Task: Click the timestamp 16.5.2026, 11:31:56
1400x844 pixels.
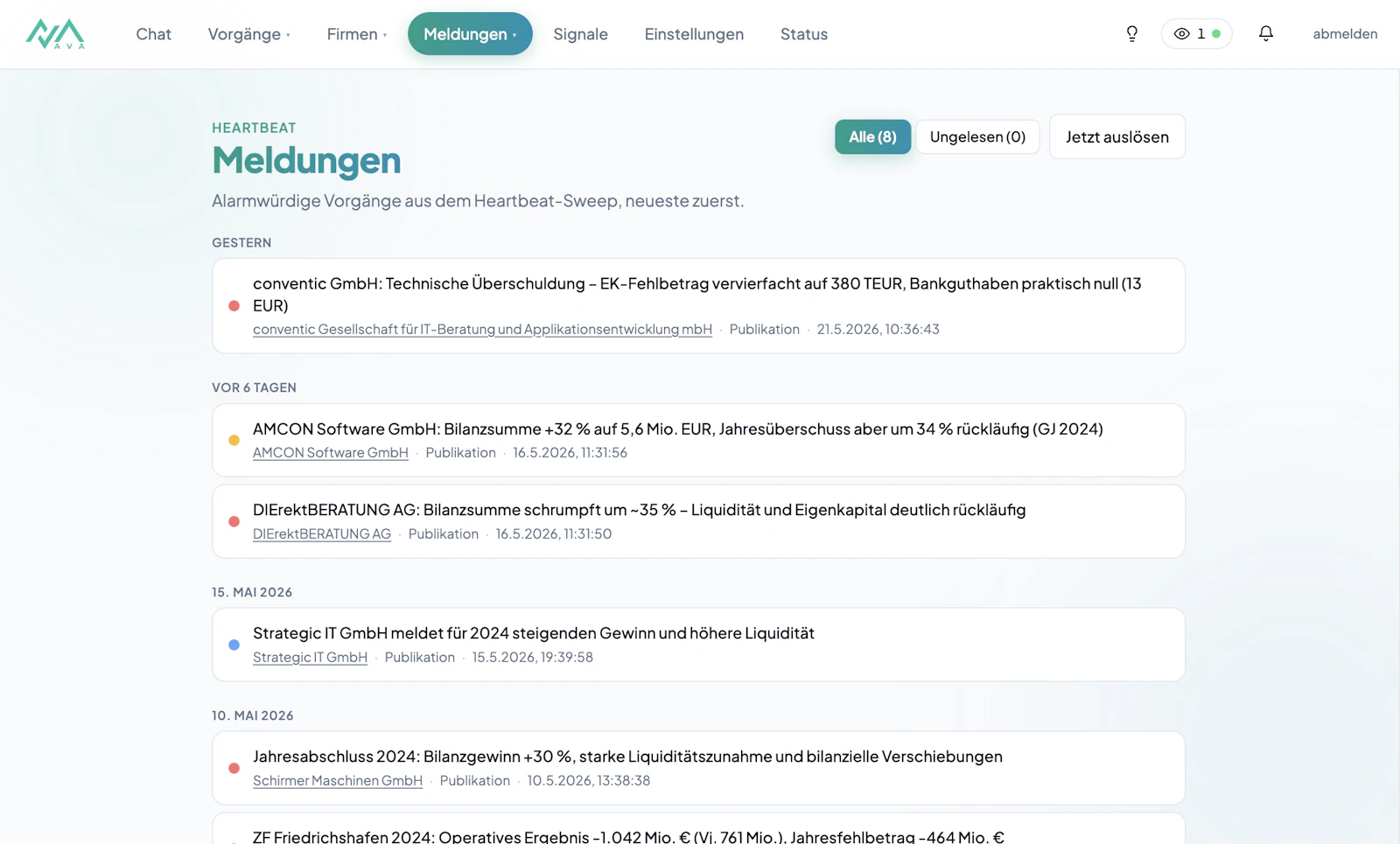Action: (570, 453)
